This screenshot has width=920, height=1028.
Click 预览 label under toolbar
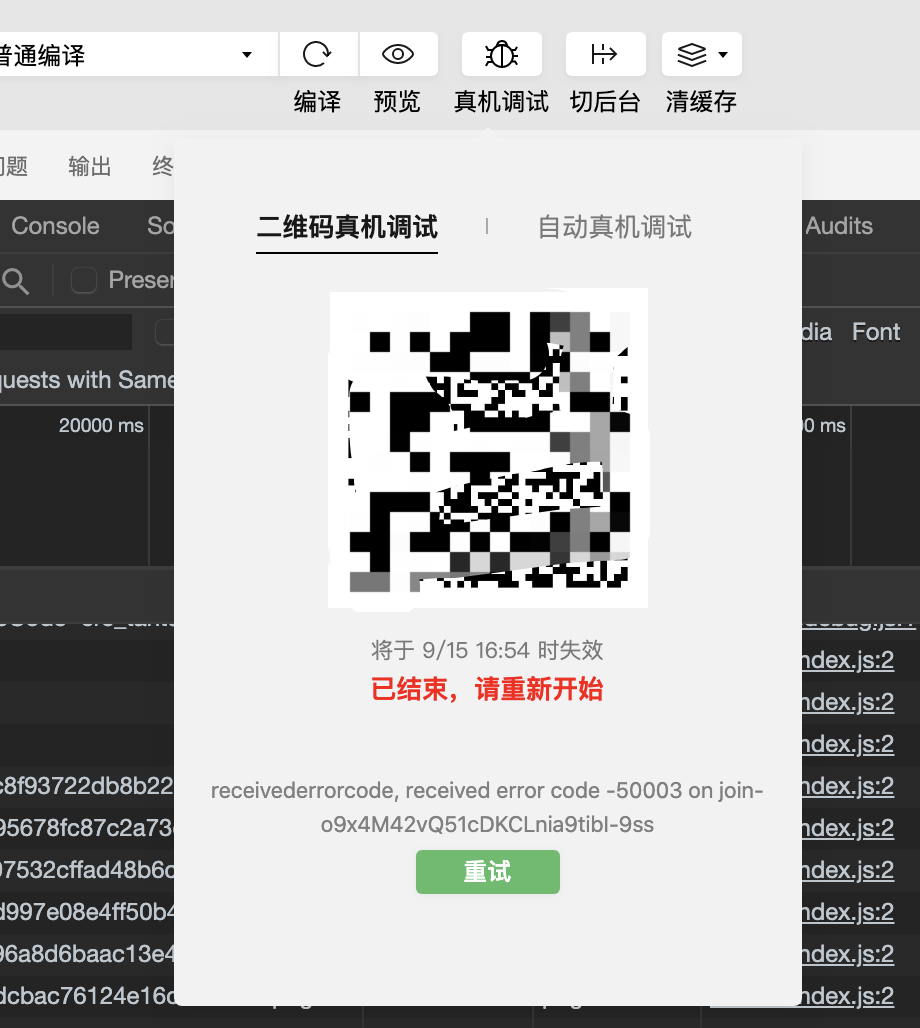click(397, 102)
